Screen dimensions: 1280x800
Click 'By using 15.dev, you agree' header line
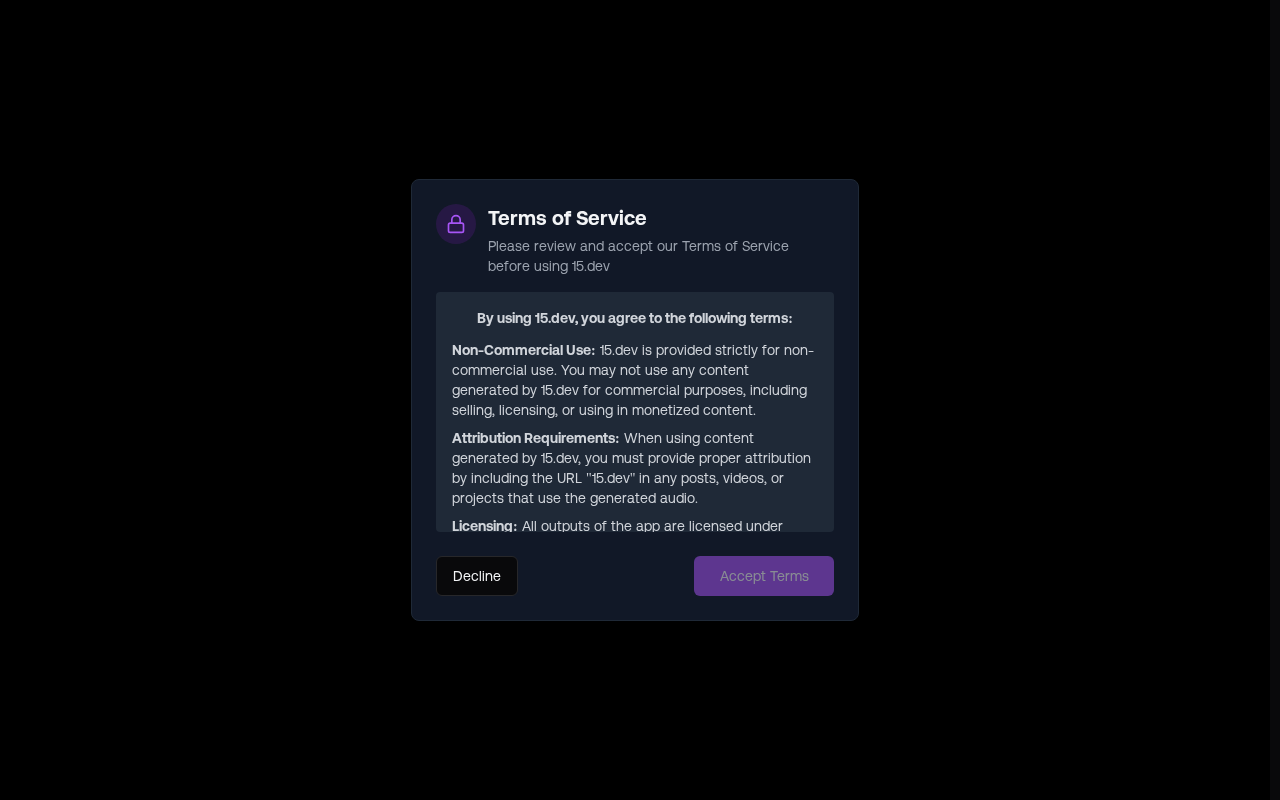[635, 318]
